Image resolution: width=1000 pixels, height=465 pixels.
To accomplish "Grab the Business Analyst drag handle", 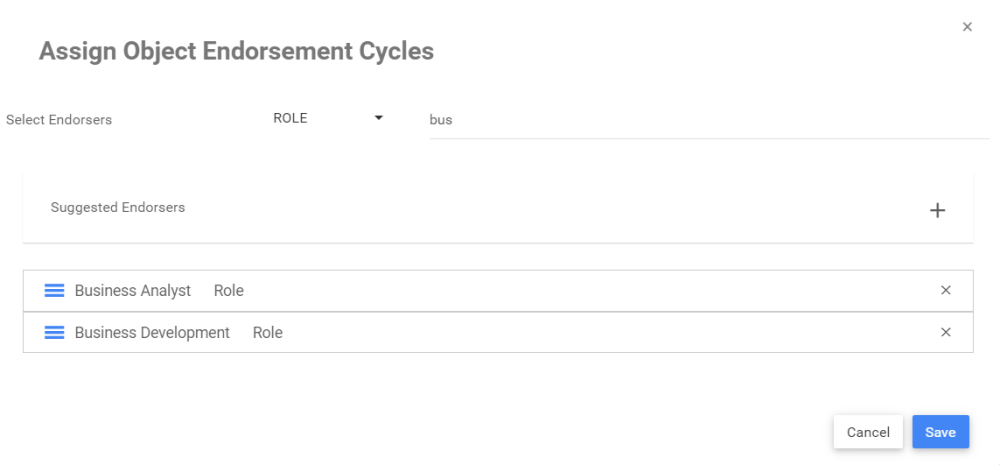I will pyautogui.click(x=55, y=291).
